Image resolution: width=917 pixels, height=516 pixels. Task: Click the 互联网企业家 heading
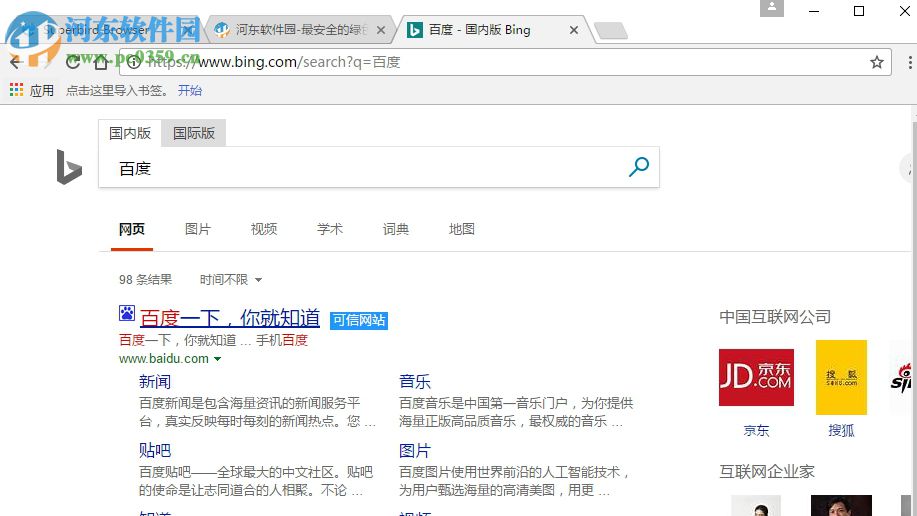[x=767, y=472]
